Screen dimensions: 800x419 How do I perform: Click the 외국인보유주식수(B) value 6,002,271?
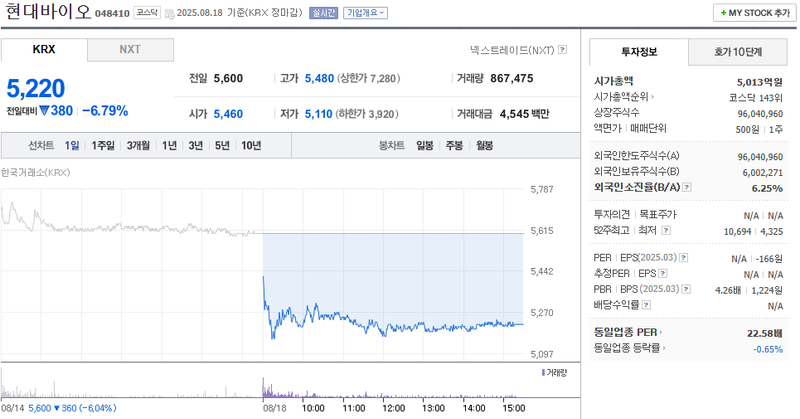pos(762,172)
